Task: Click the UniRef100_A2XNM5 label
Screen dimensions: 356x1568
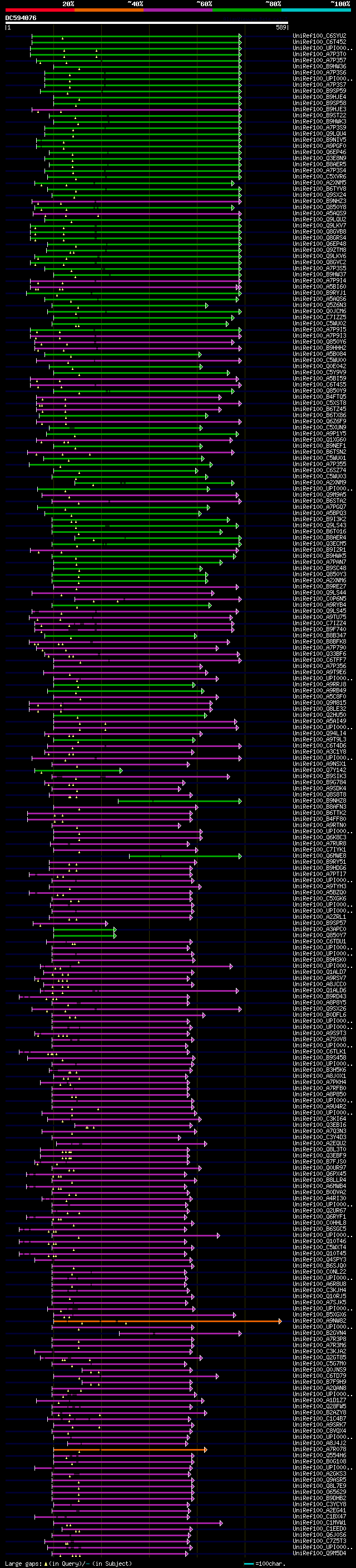Action: coord(319,182)
